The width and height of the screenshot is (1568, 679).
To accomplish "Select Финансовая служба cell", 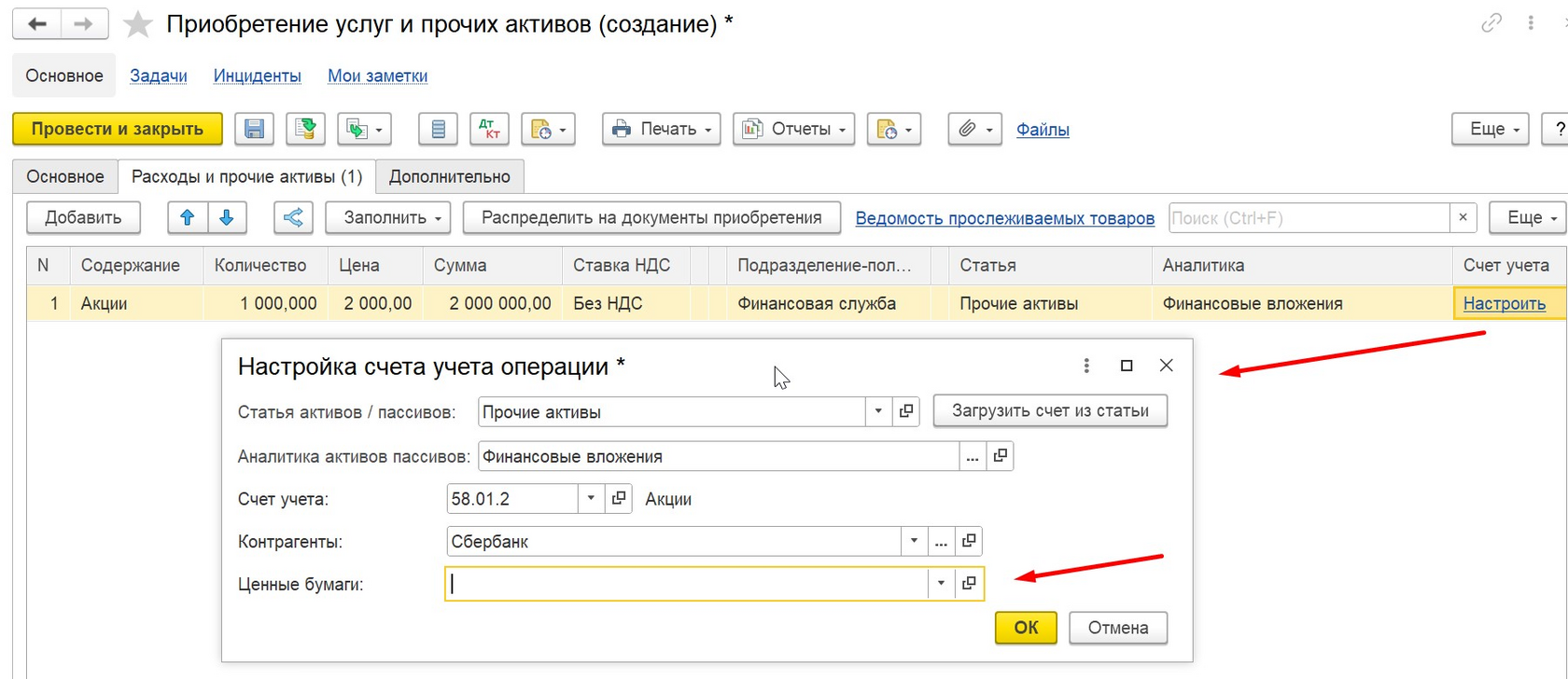I will 829,303.
